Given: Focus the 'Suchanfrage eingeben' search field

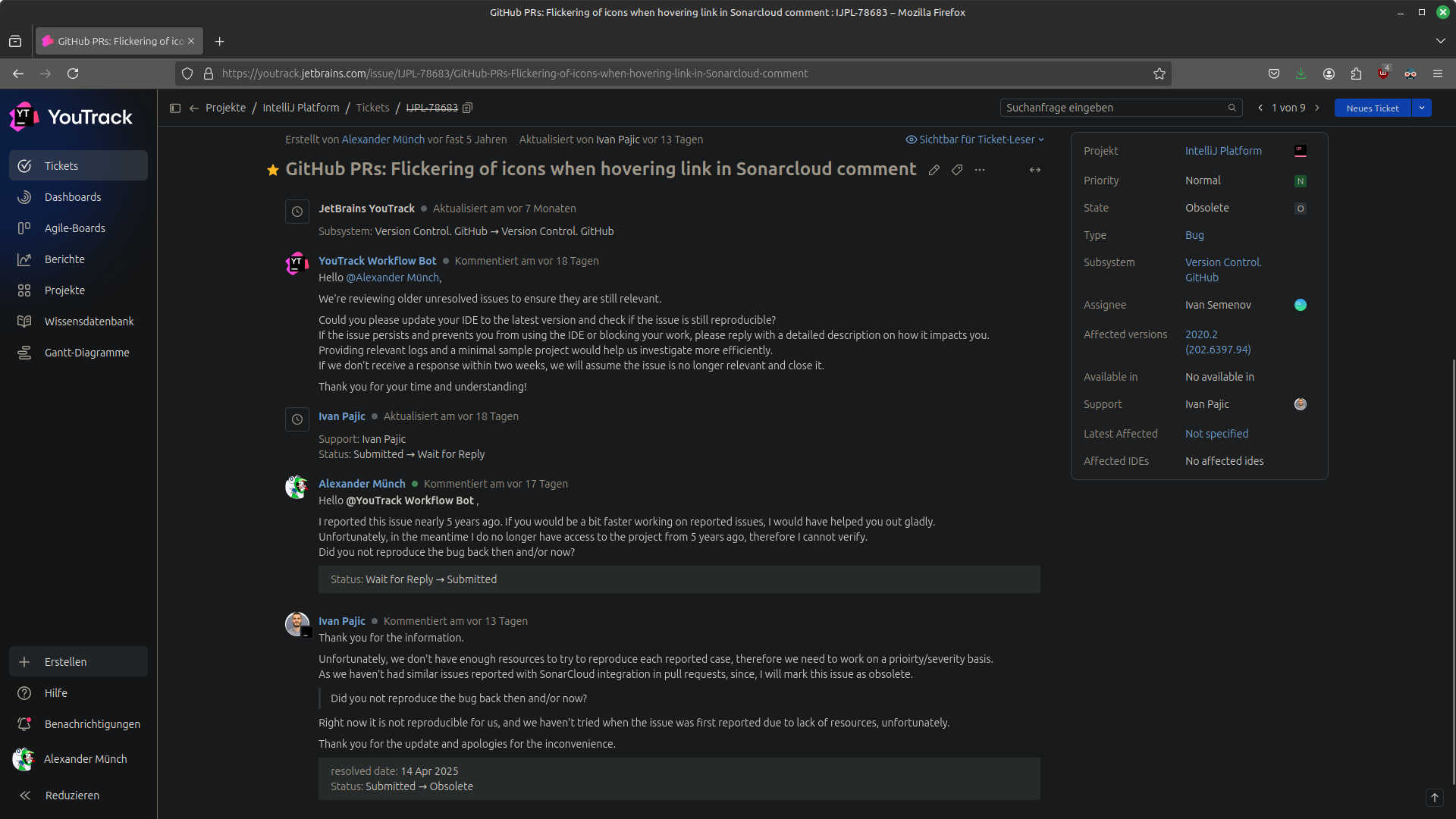Looking at the screenshot, I should tap(1121, 108).
